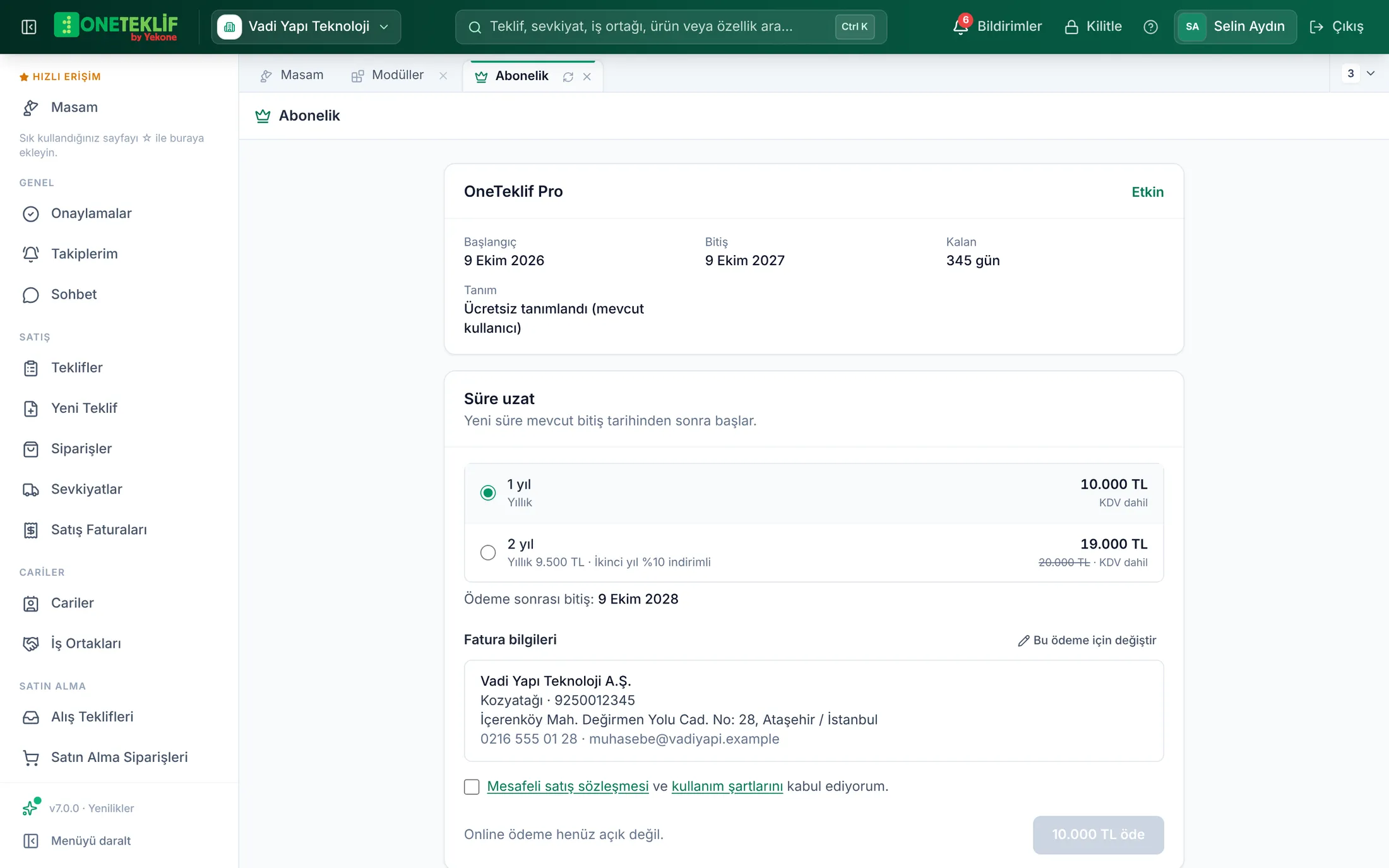Open Sevkiyatlar in sidebar
Screen dimensions: 1389x868
(119, 489)
